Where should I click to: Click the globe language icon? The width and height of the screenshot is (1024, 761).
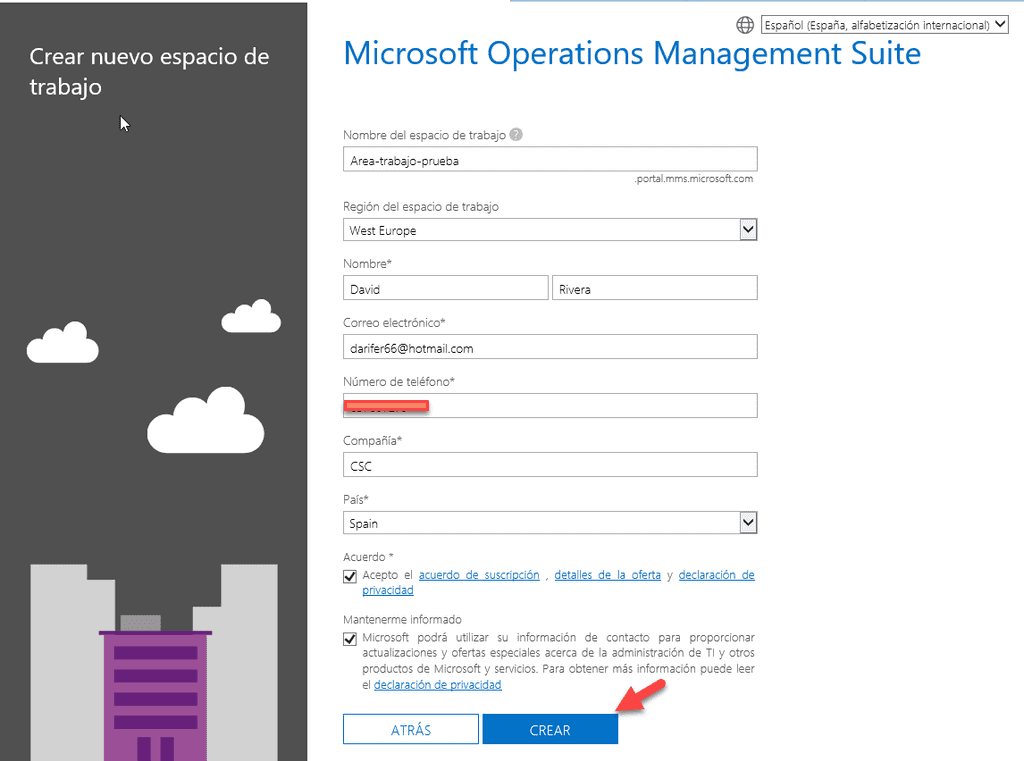(745, 25)
